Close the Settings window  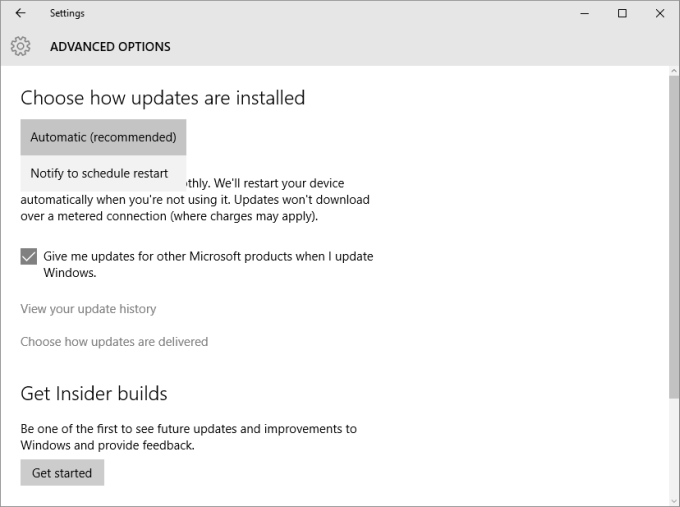pos(657,14)
